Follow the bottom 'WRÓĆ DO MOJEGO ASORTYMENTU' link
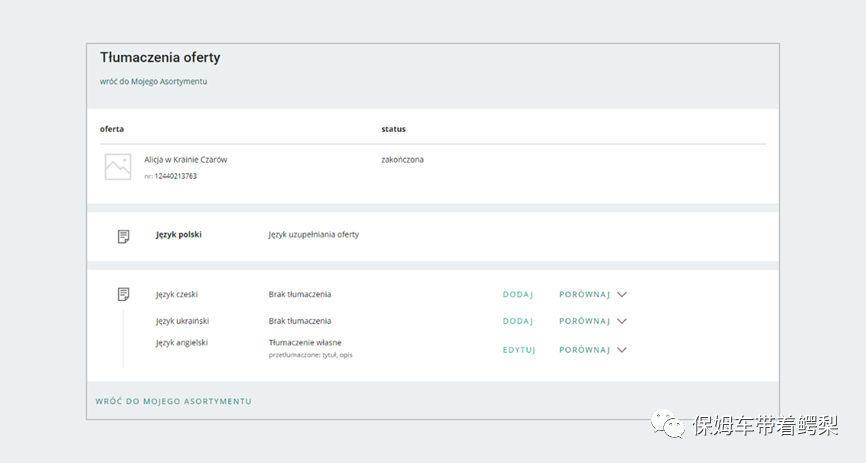 [x=173, y=401]
